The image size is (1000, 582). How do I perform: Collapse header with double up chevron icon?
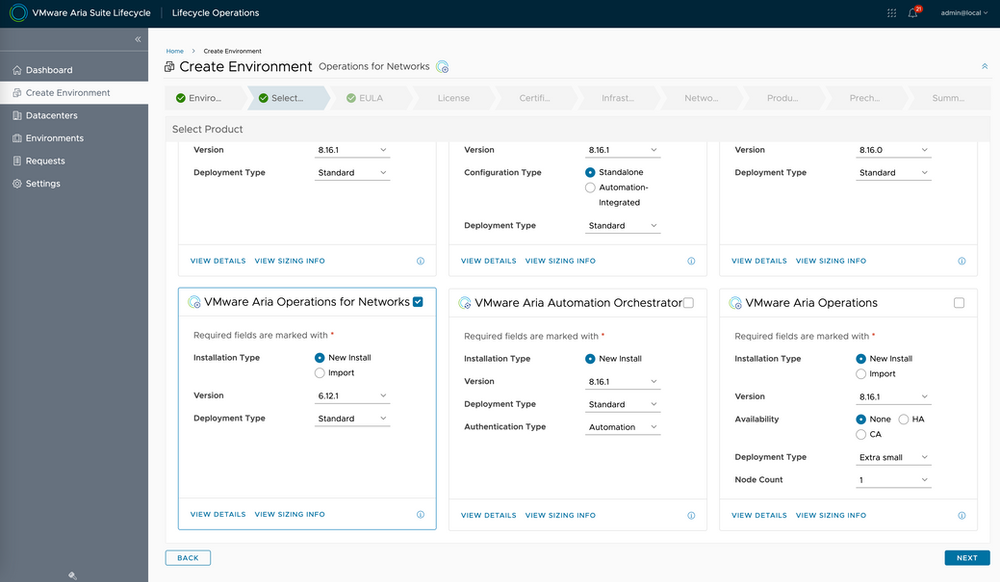click(984, 67)
